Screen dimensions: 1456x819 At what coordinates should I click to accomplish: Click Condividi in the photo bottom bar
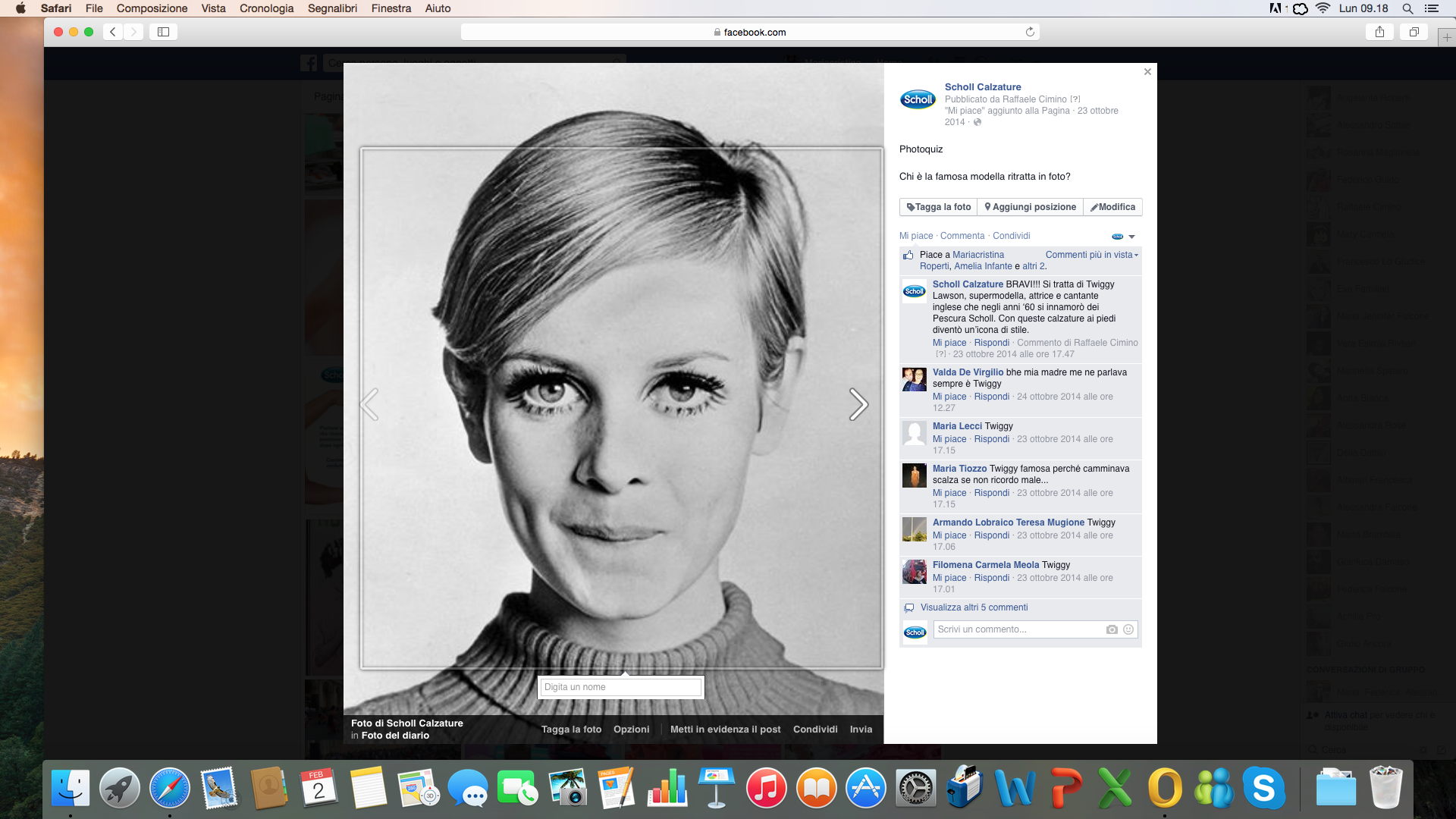pos(815,730)
